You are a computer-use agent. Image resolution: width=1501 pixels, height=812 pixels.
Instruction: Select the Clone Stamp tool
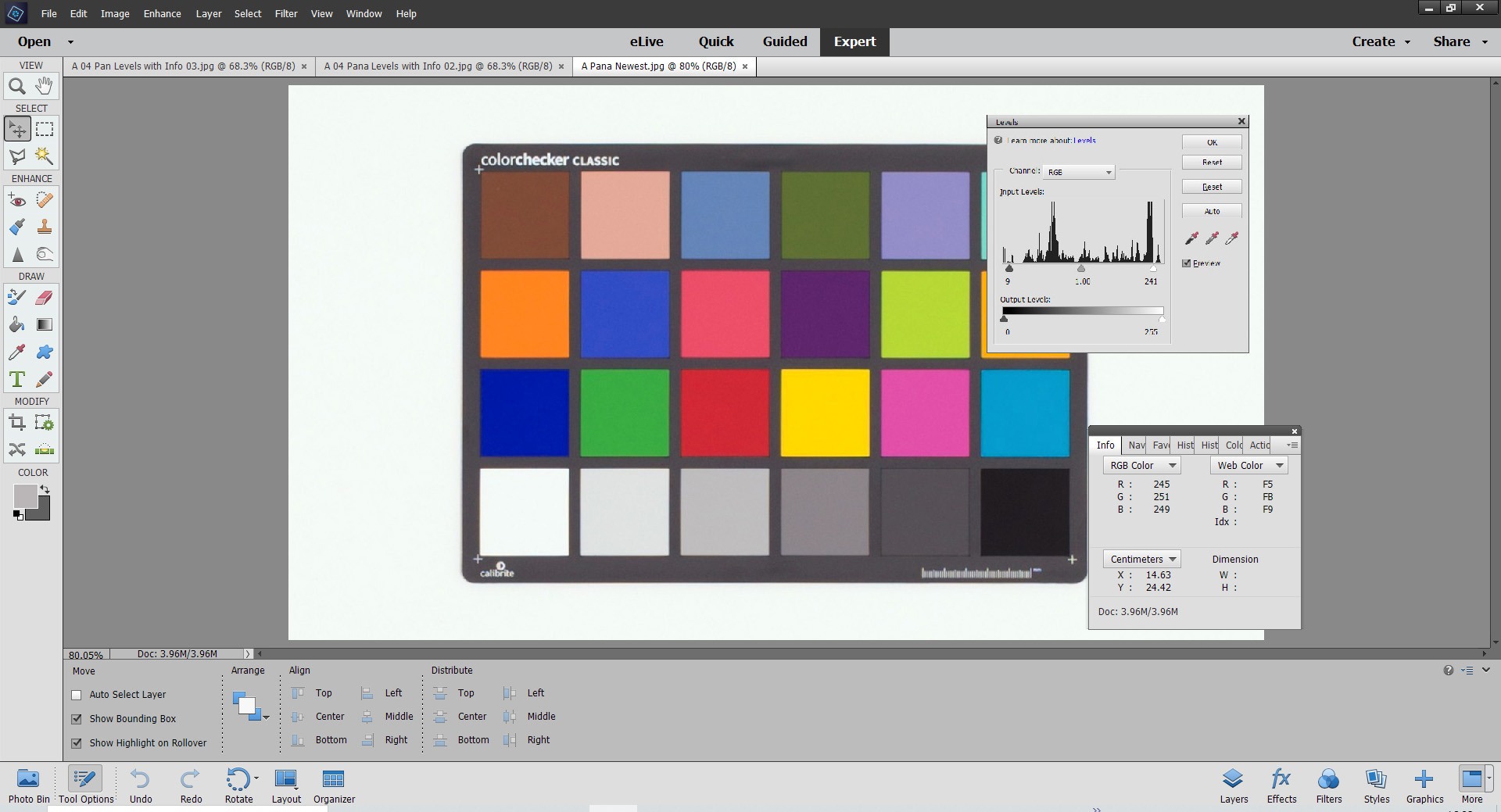click(45, 227)
